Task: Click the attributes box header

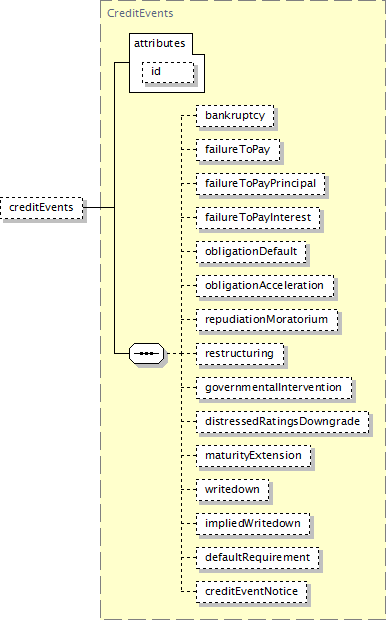Action: [160, 43]
